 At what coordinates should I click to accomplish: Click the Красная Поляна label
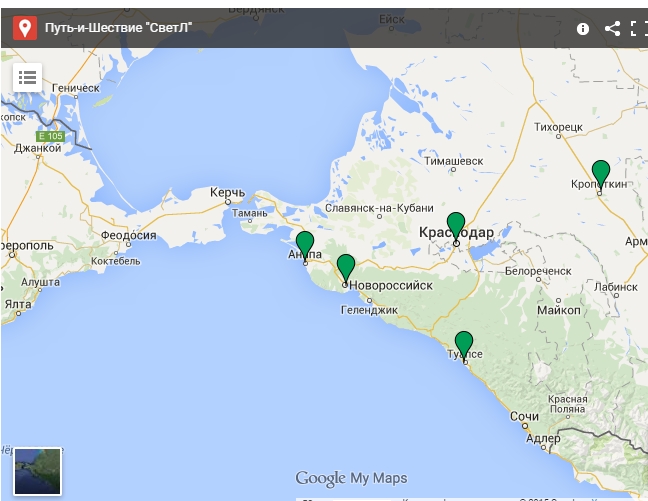(567, 404)
